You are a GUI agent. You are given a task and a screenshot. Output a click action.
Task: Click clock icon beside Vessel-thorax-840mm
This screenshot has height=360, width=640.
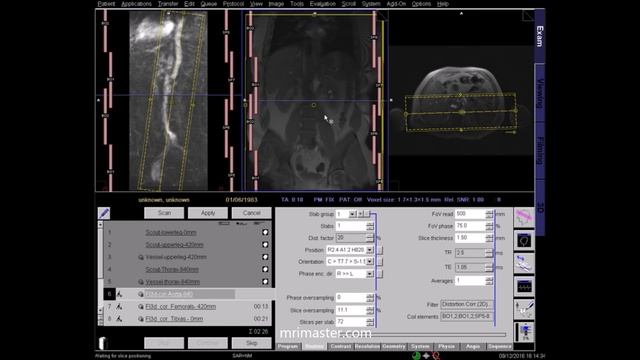141,282
